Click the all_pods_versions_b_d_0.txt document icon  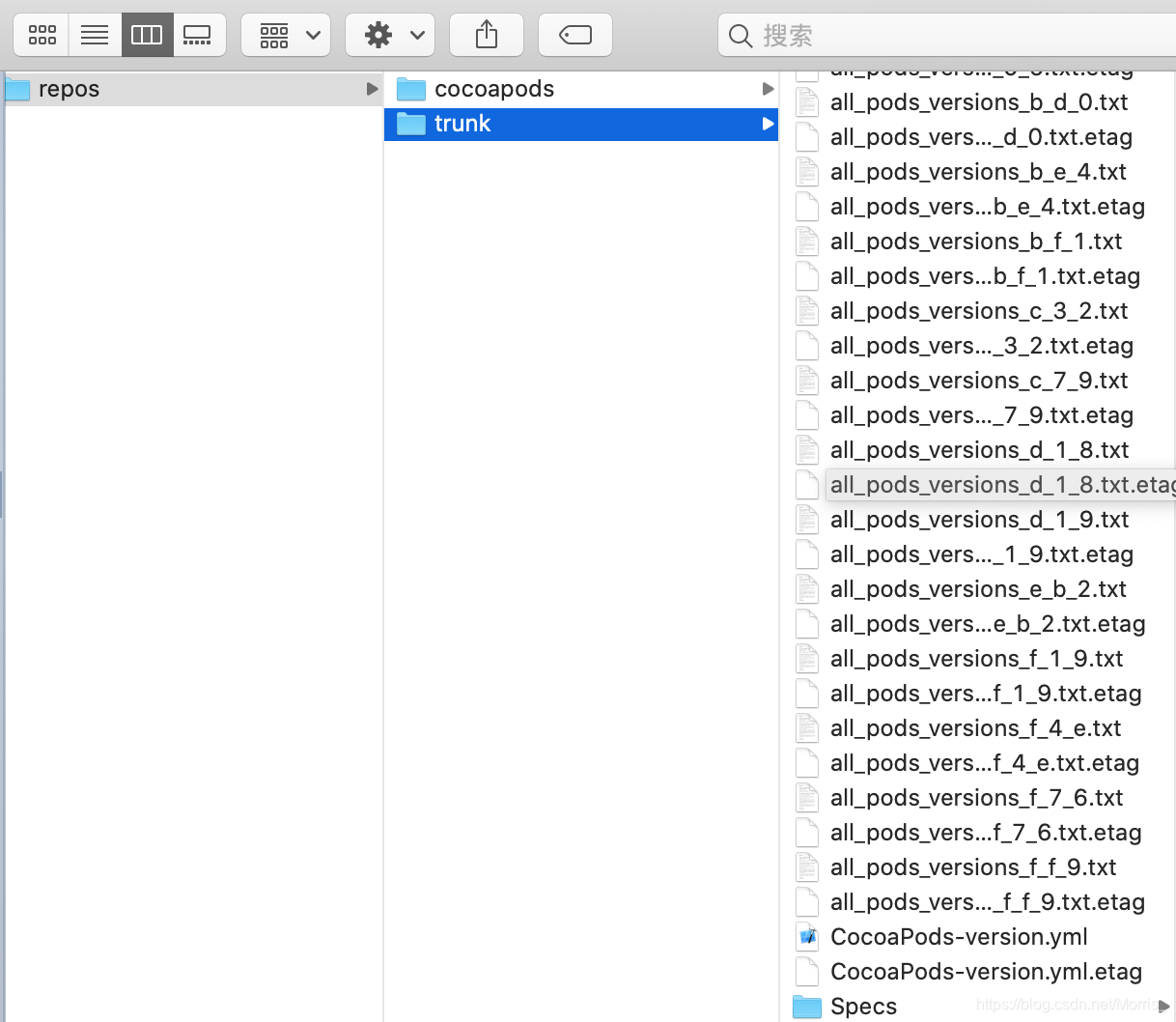(x=807, y=102)
